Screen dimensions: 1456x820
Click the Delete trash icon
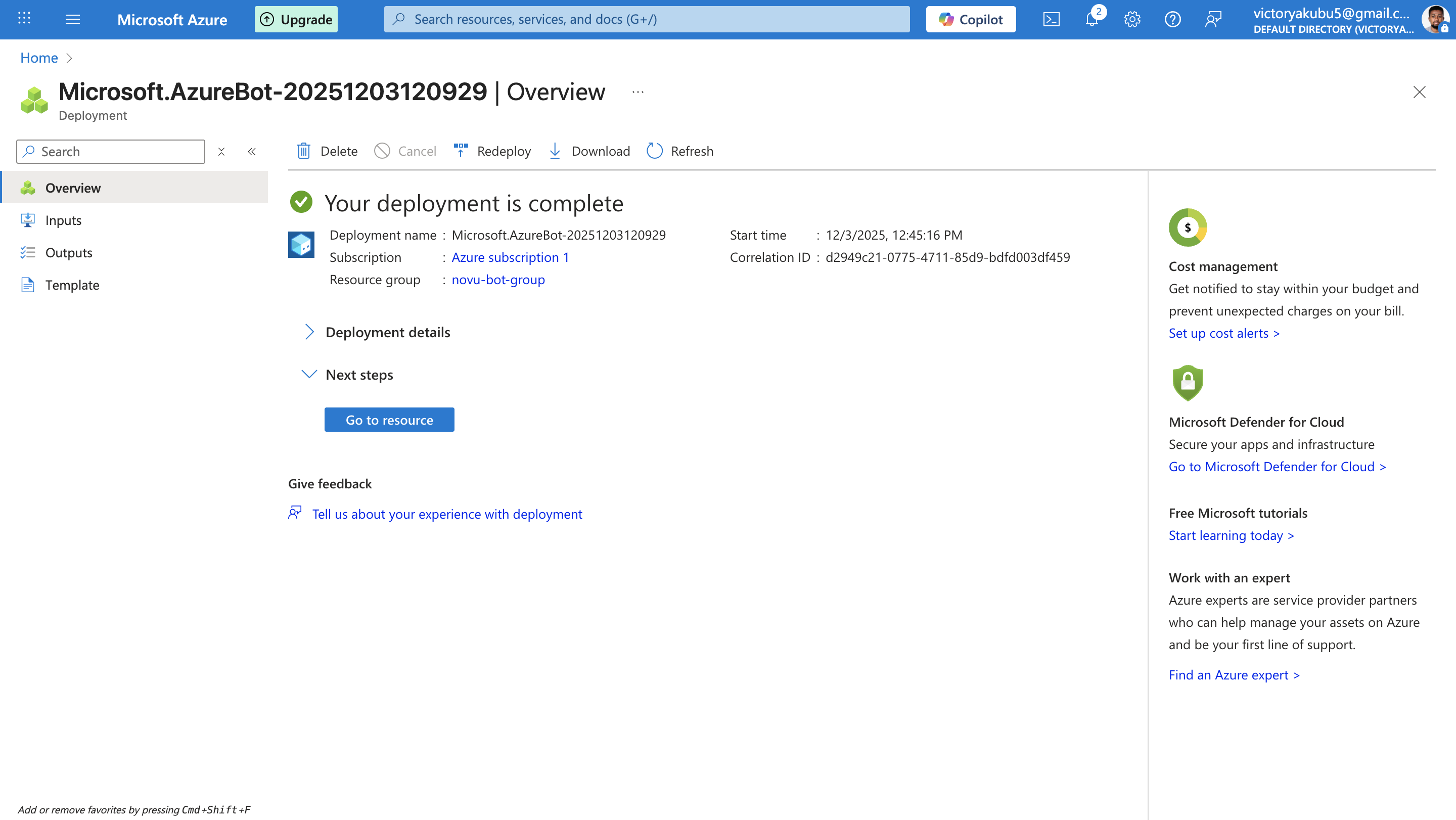[x=304, y=151]
